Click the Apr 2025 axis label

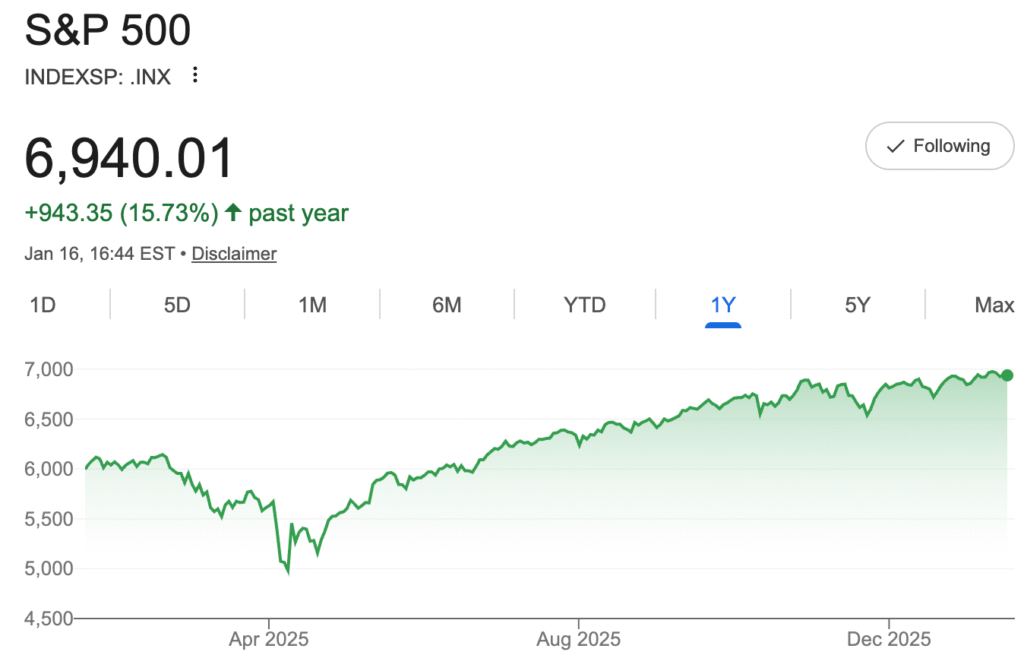point(269,638)
